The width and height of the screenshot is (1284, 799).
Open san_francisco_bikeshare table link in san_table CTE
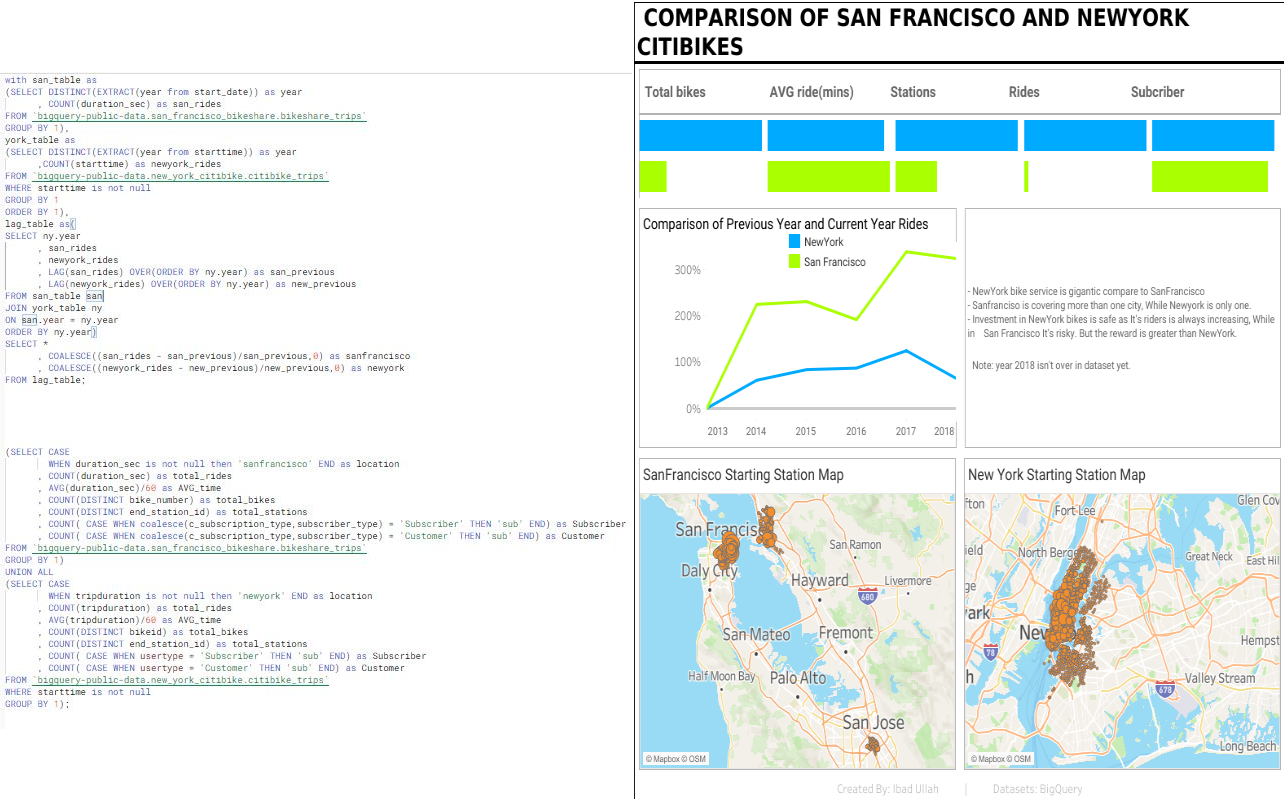point(199,116)
